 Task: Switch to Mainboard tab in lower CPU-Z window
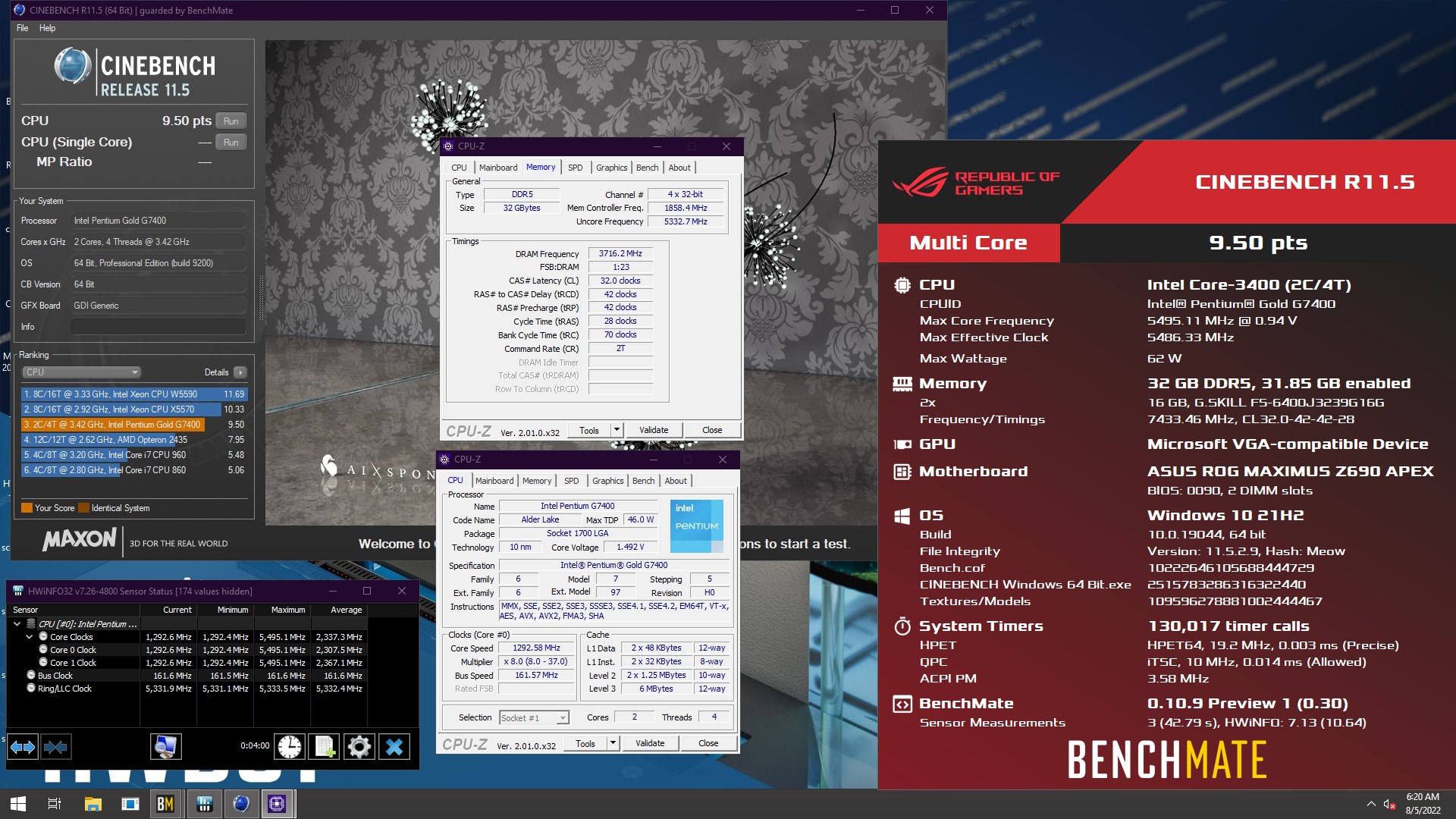pyautogui.click(x=494, y=481)
